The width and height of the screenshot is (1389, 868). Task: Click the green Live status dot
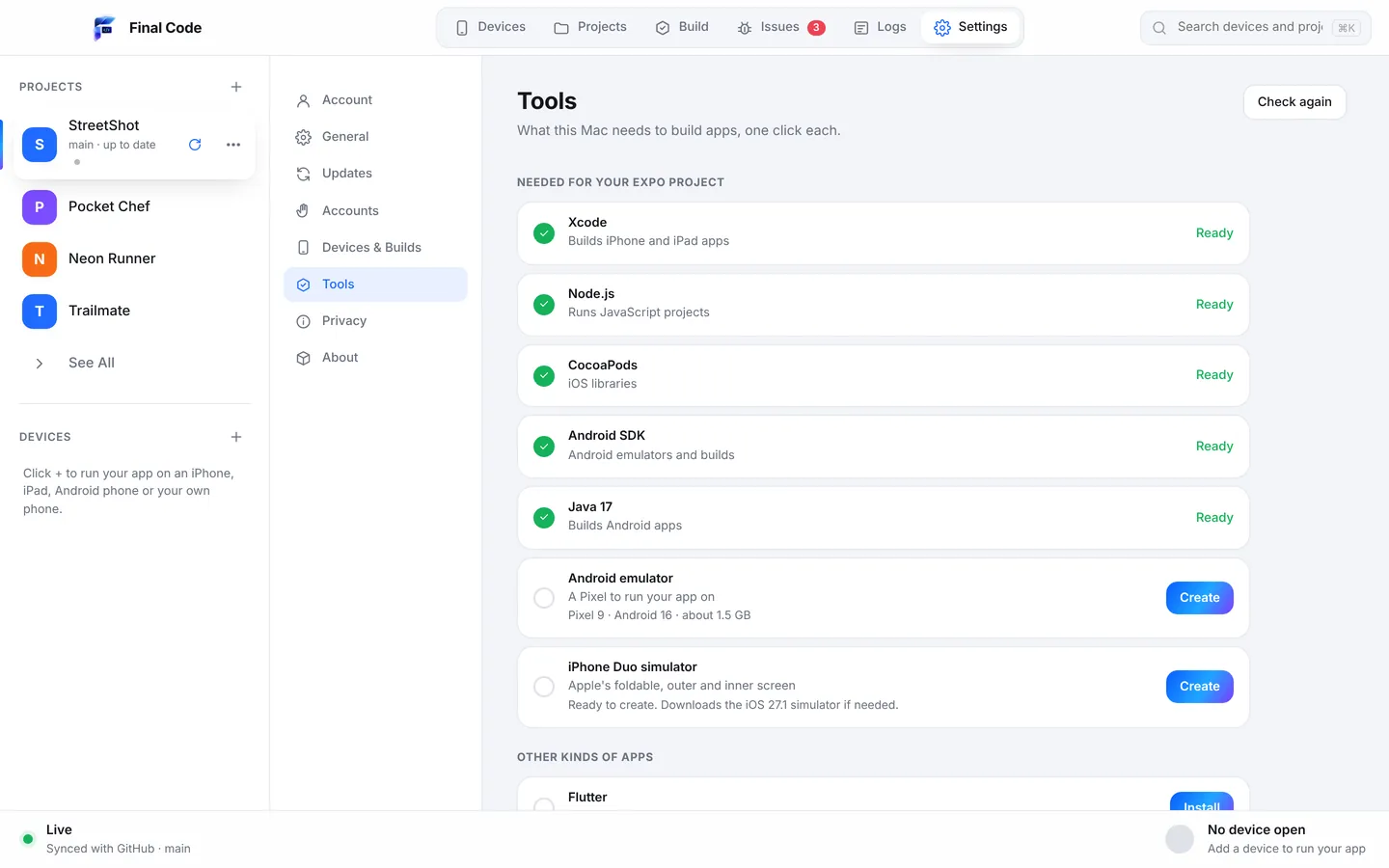pos(28,839)
